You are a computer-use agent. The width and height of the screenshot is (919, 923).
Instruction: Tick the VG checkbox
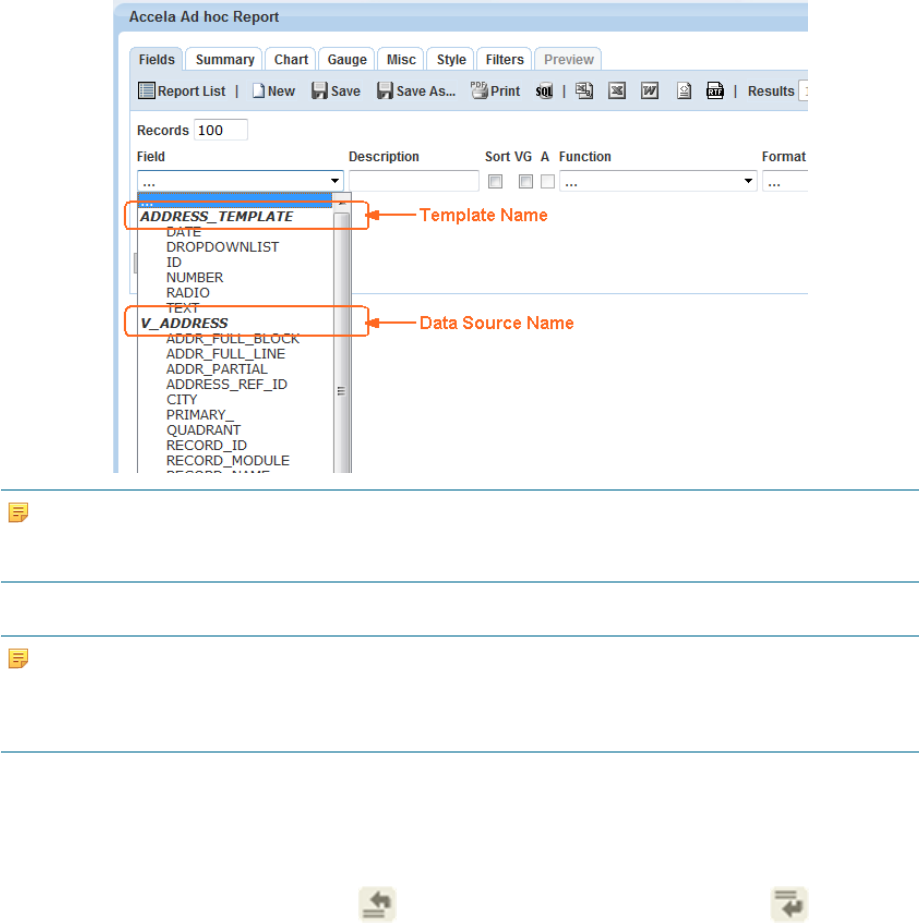526,181
